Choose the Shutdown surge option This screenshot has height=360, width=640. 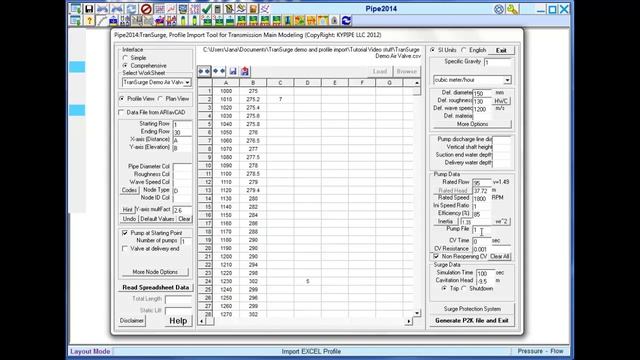(x=464, y=288)
